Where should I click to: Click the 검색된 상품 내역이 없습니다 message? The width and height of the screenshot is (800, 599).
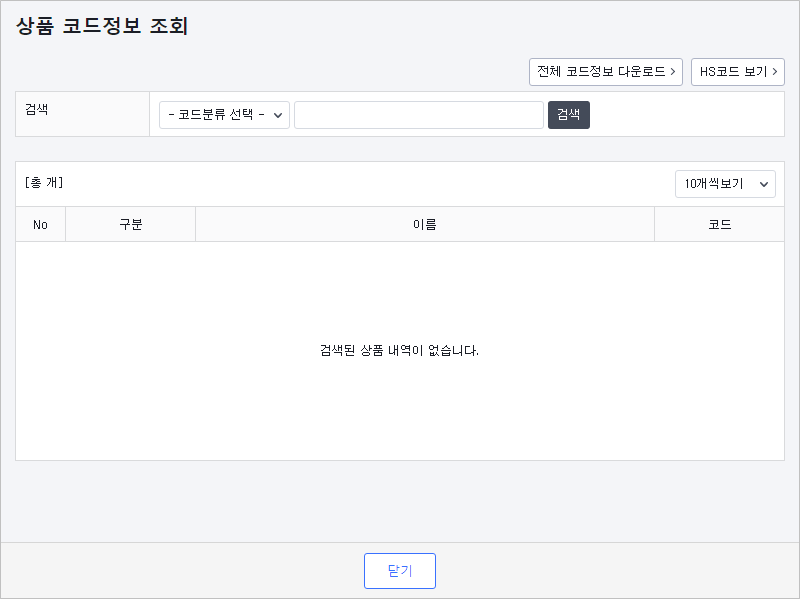pyautogui.click(x=399, y=351)
